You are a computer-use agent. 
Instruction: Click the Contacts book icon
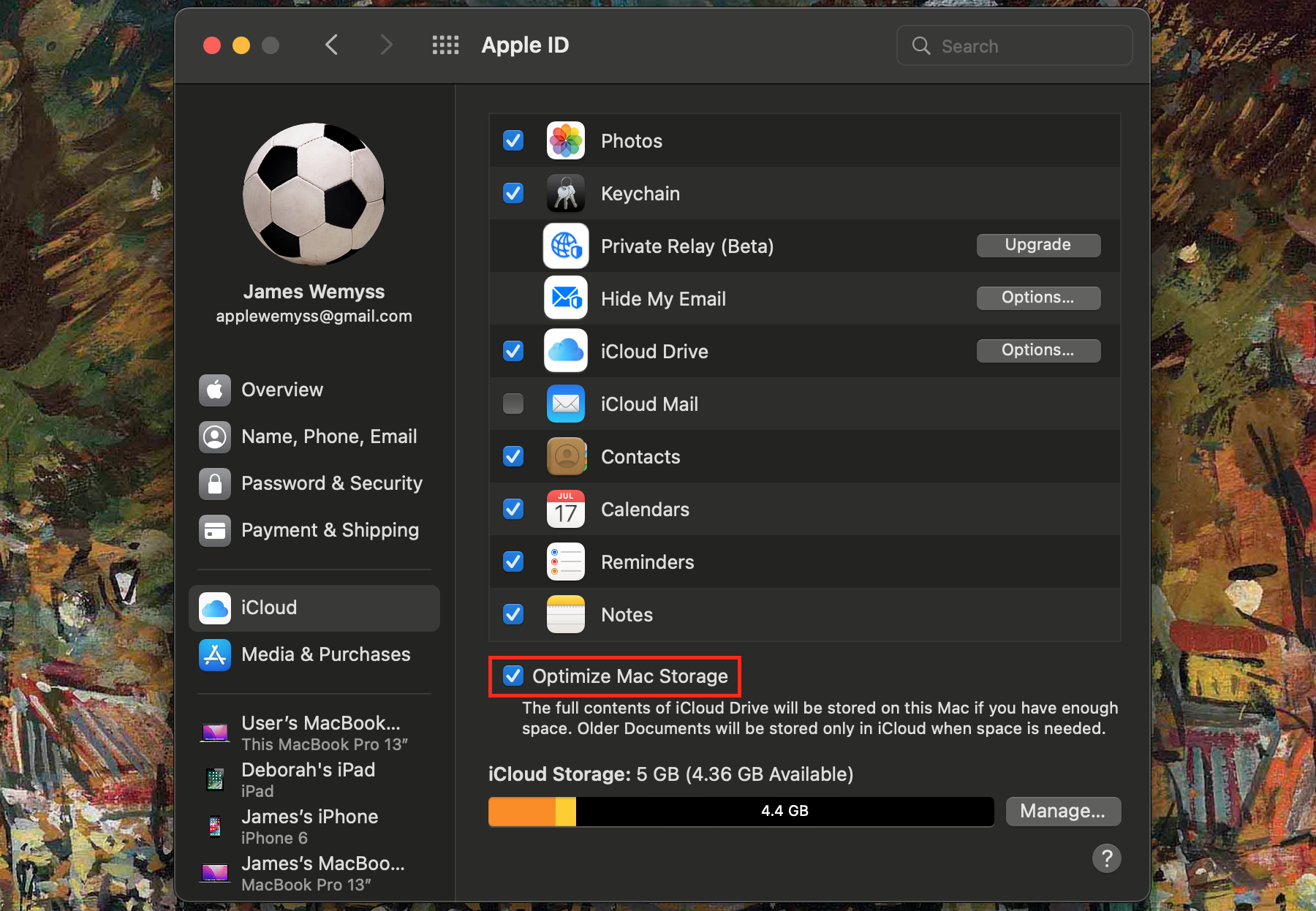point(566,456)
